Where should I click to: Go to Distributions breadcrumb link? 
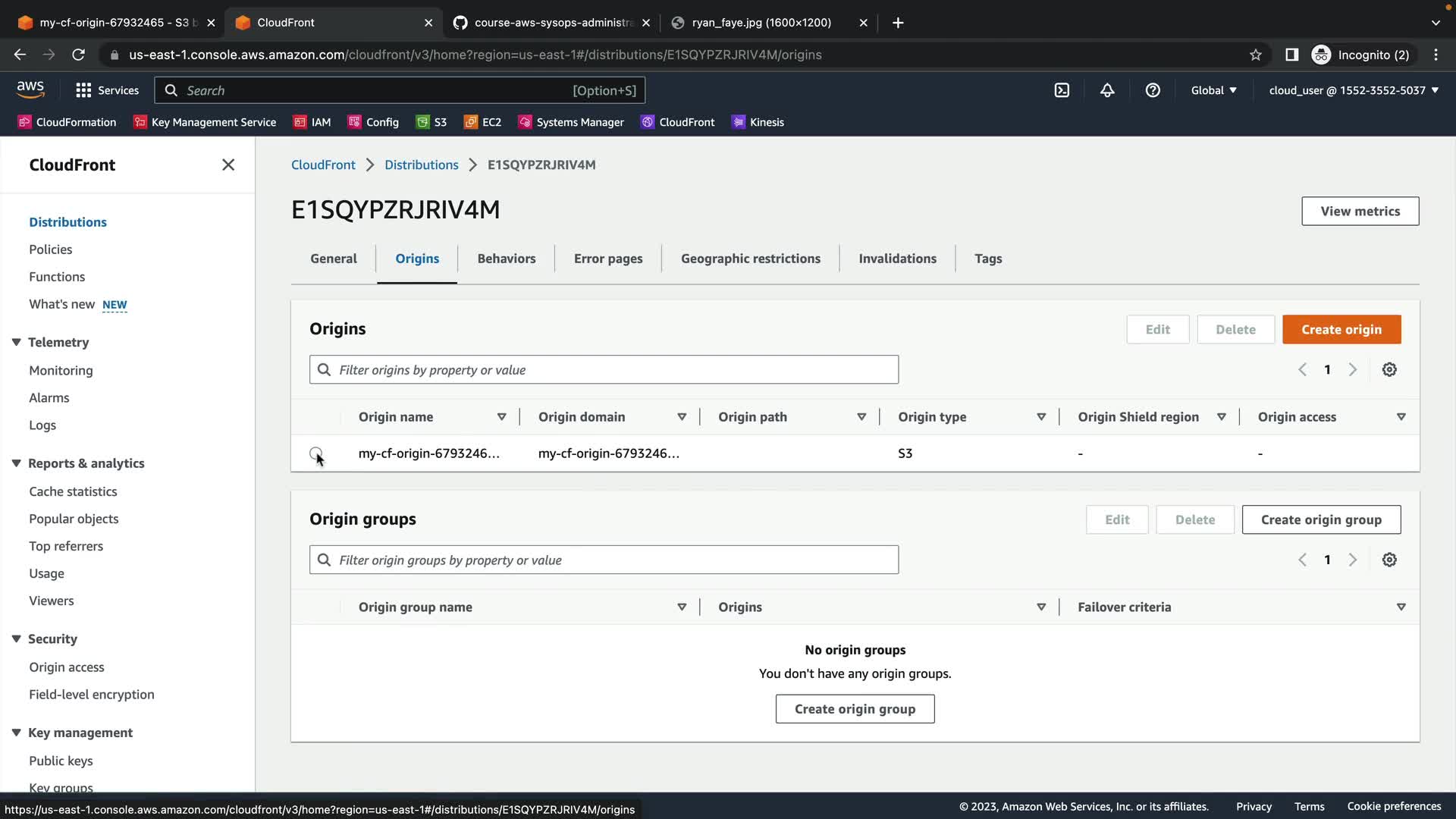(421, 165)
